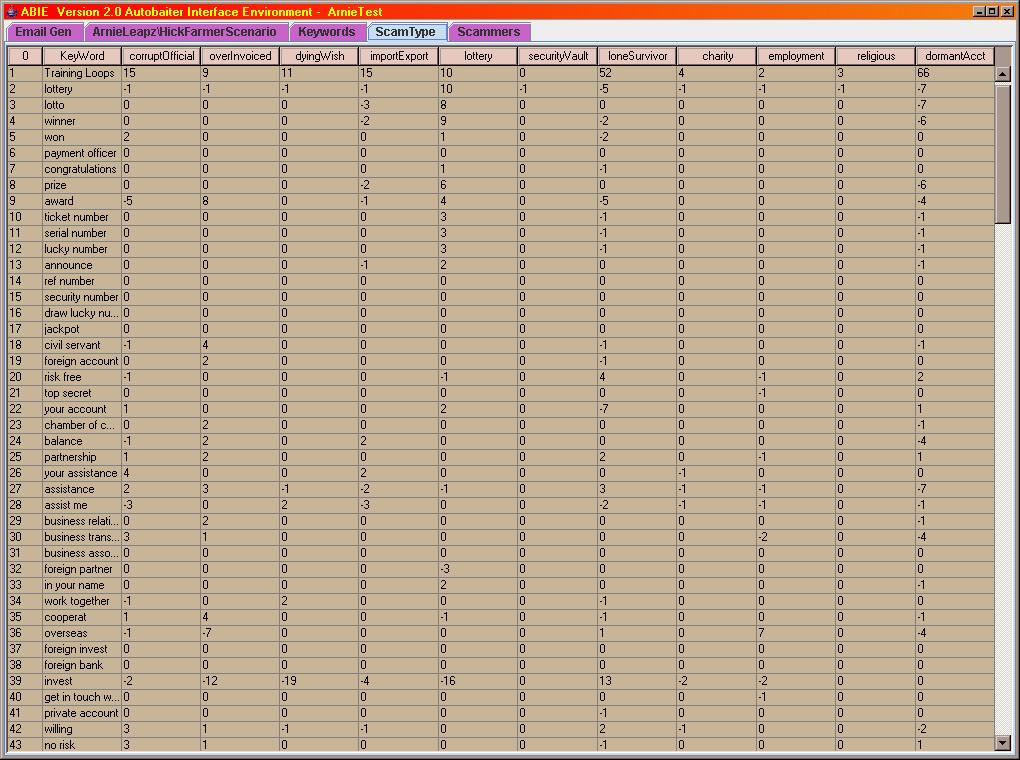1020x760 pixels.
Task: Click the lottery column header
Action: point(478,56)
